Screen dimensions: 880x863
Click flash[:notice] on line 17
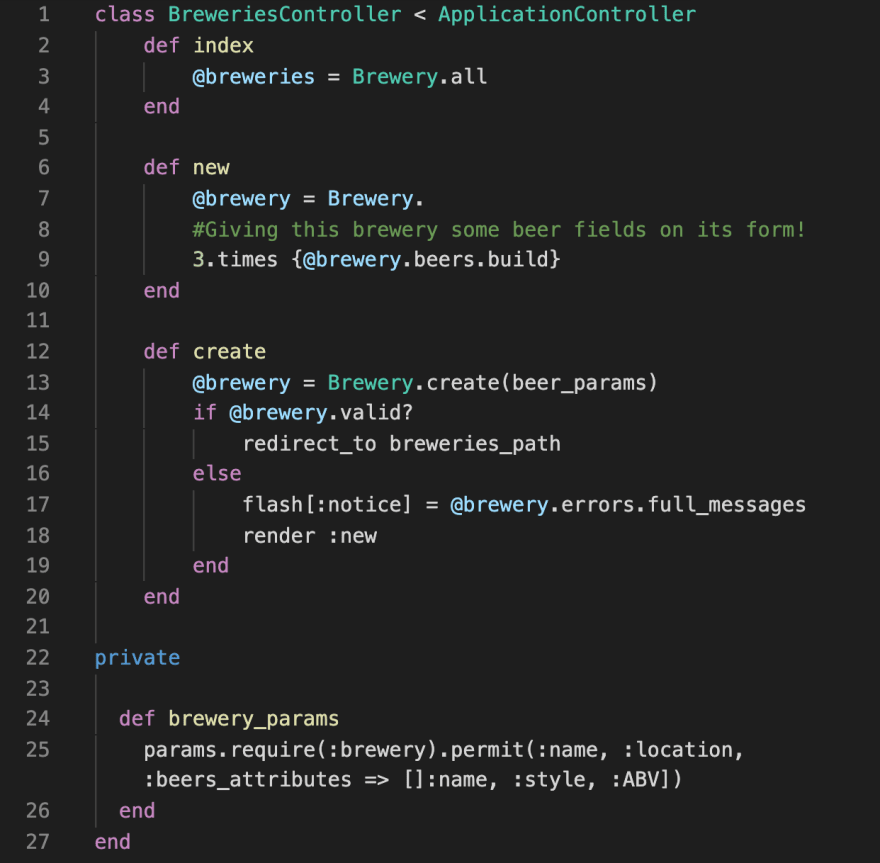point(327,504)
